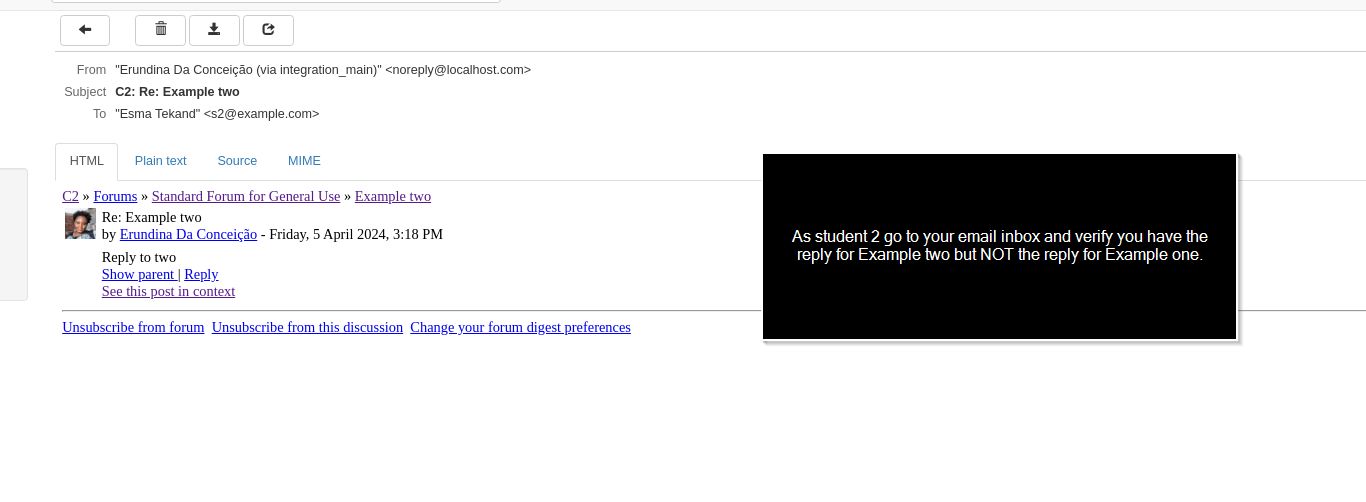The height and width of the screenshot is (502, 1366).
Task: Release the message with share-arrow icon
Action: tap(268, 30)
